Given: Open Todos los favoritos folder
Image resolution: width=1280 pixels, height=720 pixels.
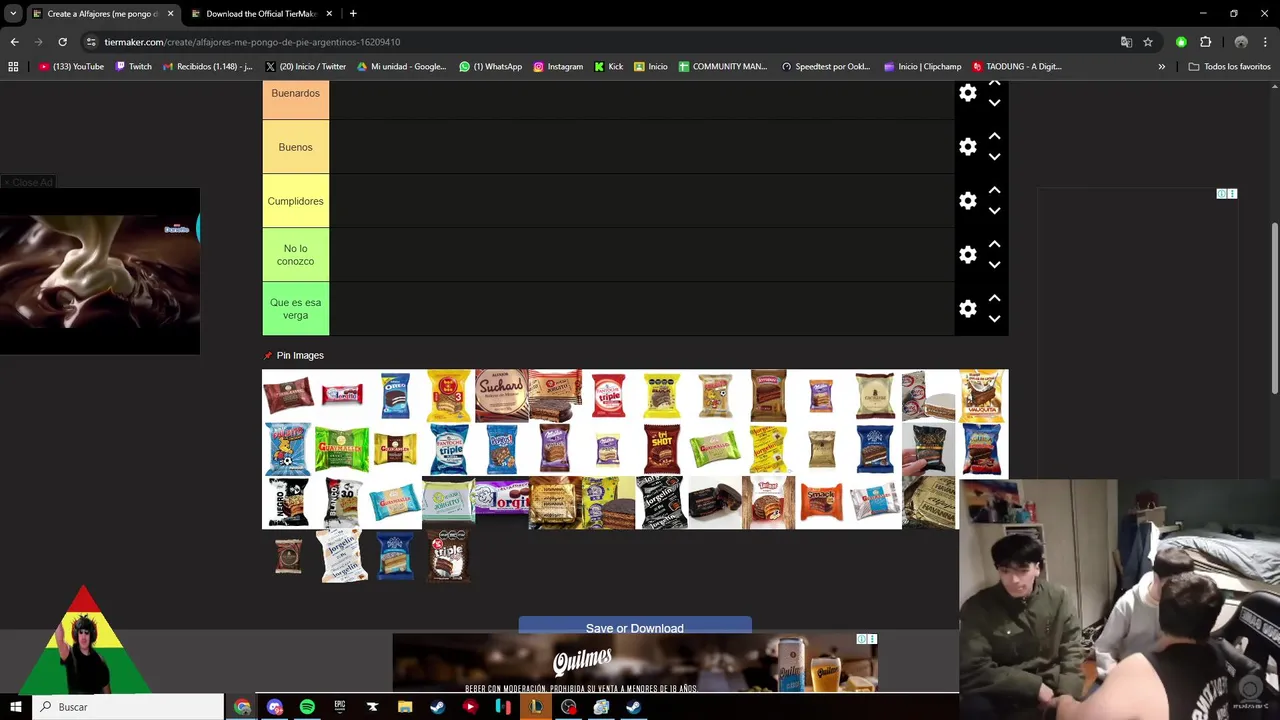Looking at the screenshot, I should (x=1230, y=67).
